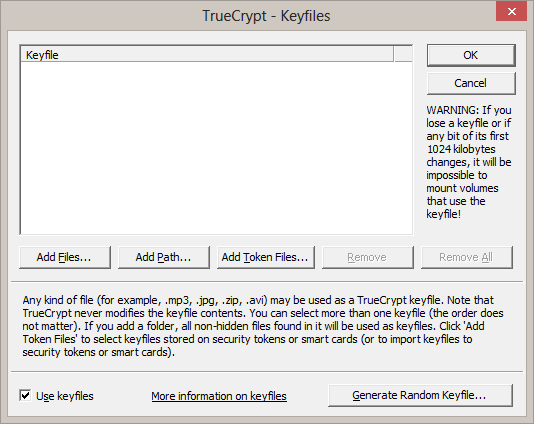Screen dimensions: 534x424
Task: Select Add Token Files button
Action: point(266,257)
